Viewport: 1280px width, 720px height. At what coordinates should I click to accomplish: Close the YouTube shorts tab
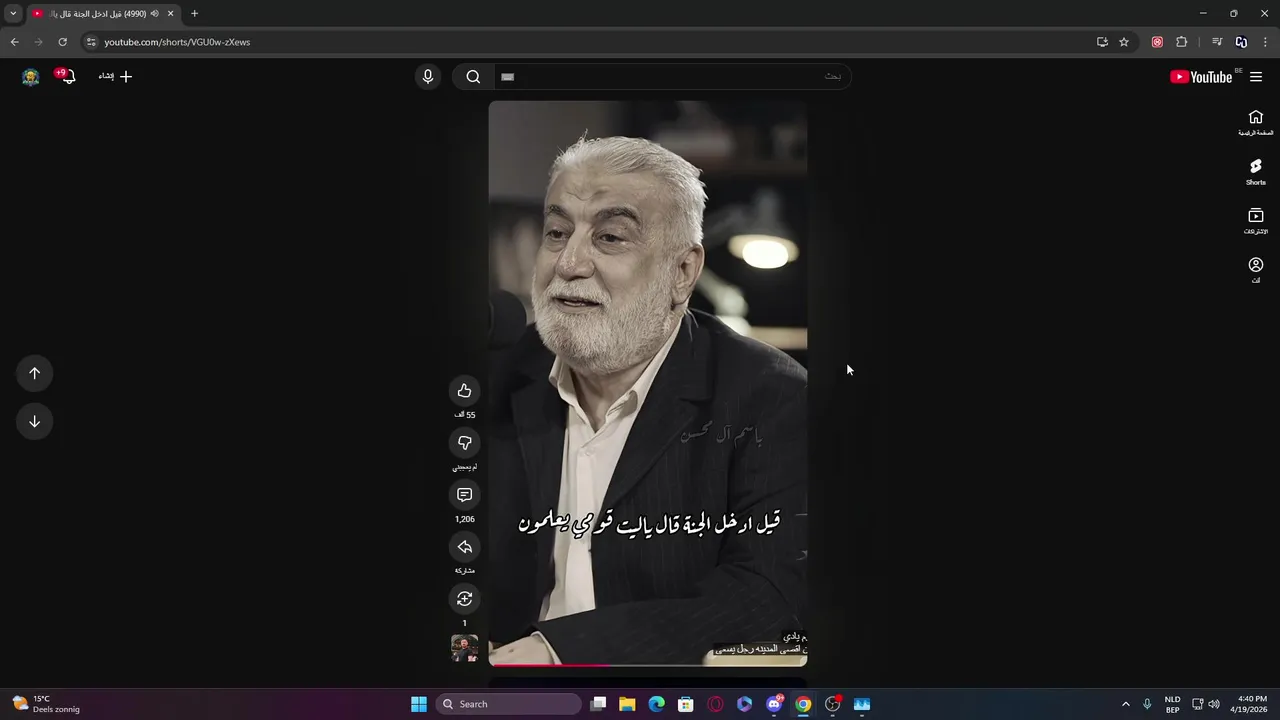coord(170,14)
